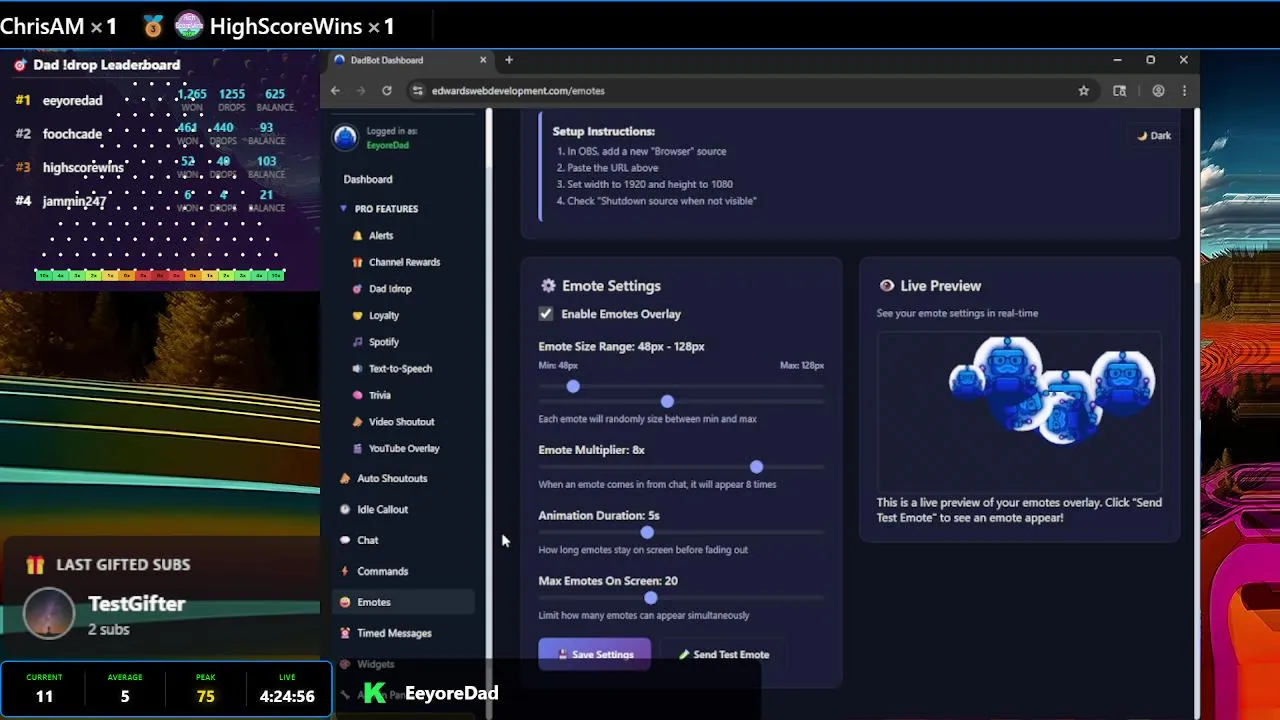Click the Chat bubble icon
This screenshot has height=720, width=1280.
click(x=345, y=540)
